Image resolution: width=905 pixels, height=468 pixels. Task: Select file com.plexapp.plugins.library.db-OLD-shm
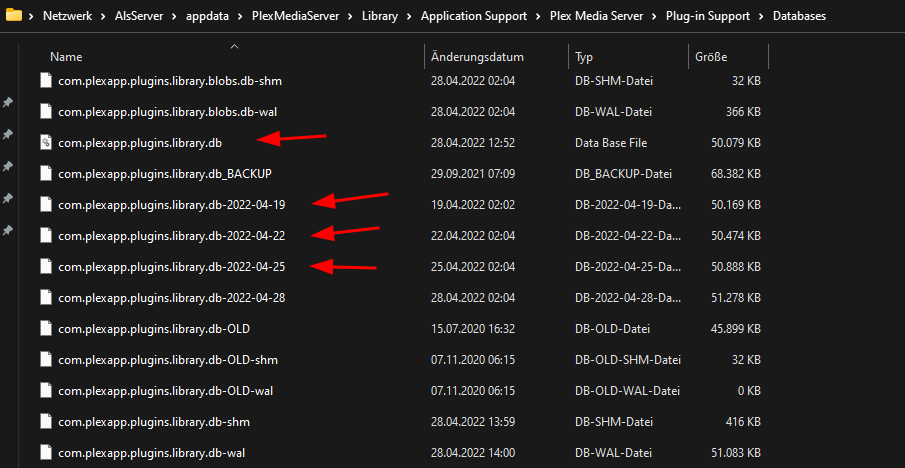tap(168, 361)
